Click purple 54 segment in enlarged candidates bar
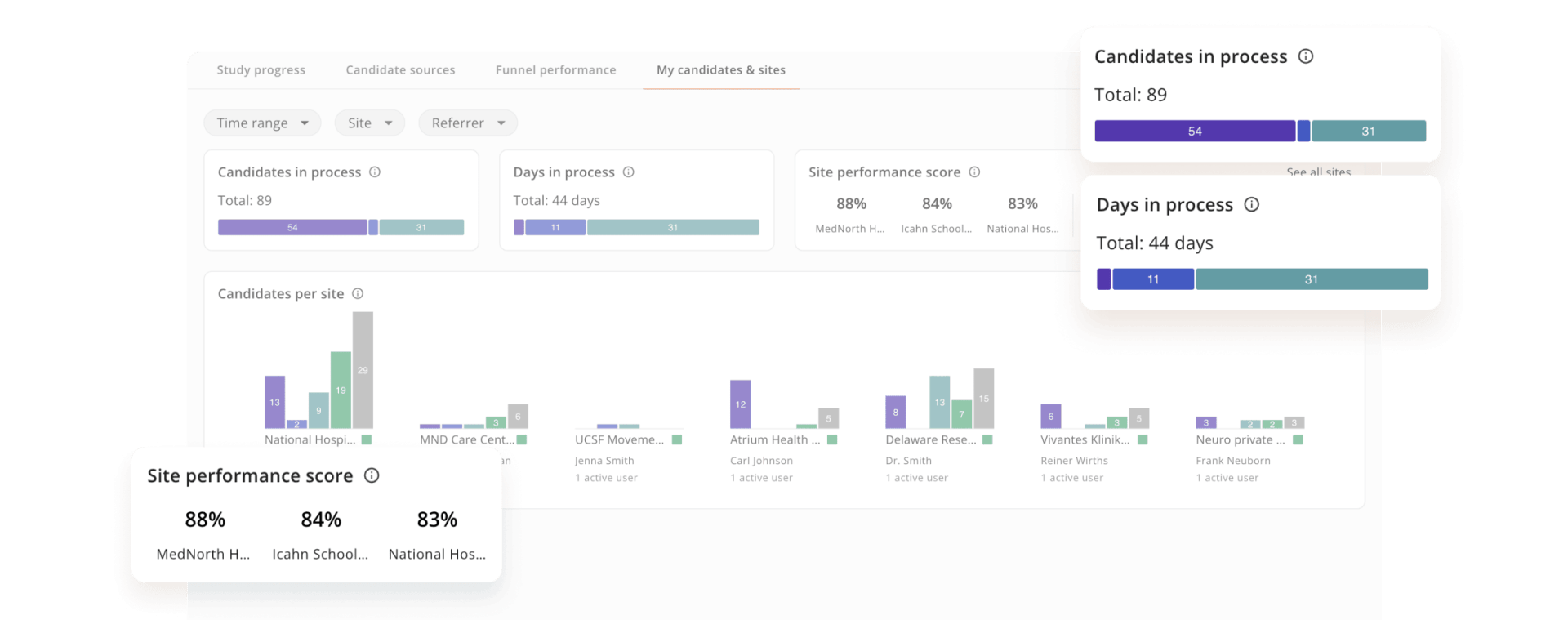This screenshot has width=1568, height=620. coord(1194,132)
